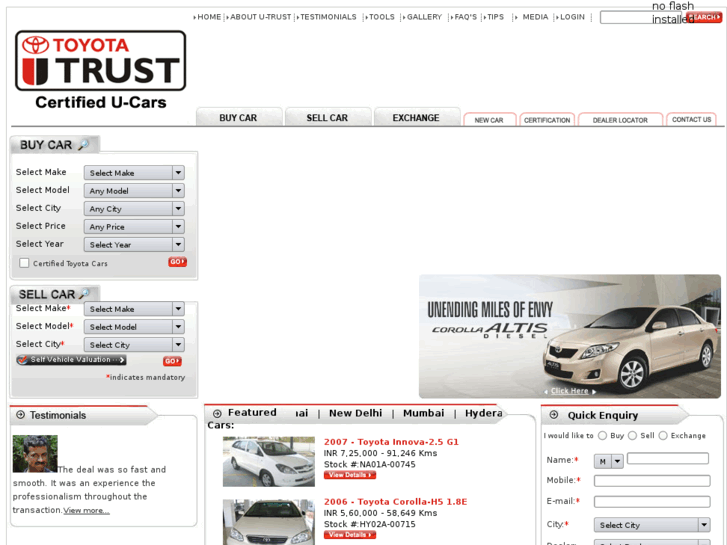The width and height of the screenshot is (727, 545).
Task: Open TIPS in top menu
Action: [x=494, y=17]
